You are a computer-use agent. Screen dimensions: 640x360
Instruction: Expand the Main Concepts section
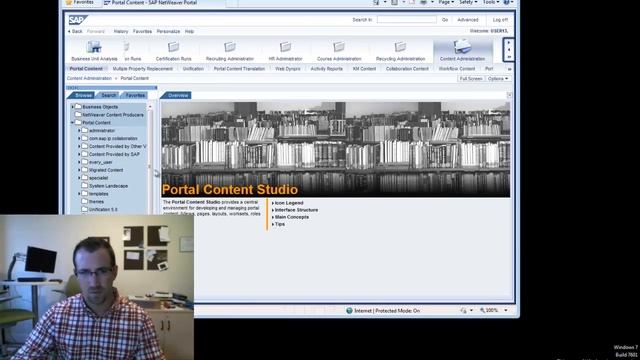pos(290,217)
